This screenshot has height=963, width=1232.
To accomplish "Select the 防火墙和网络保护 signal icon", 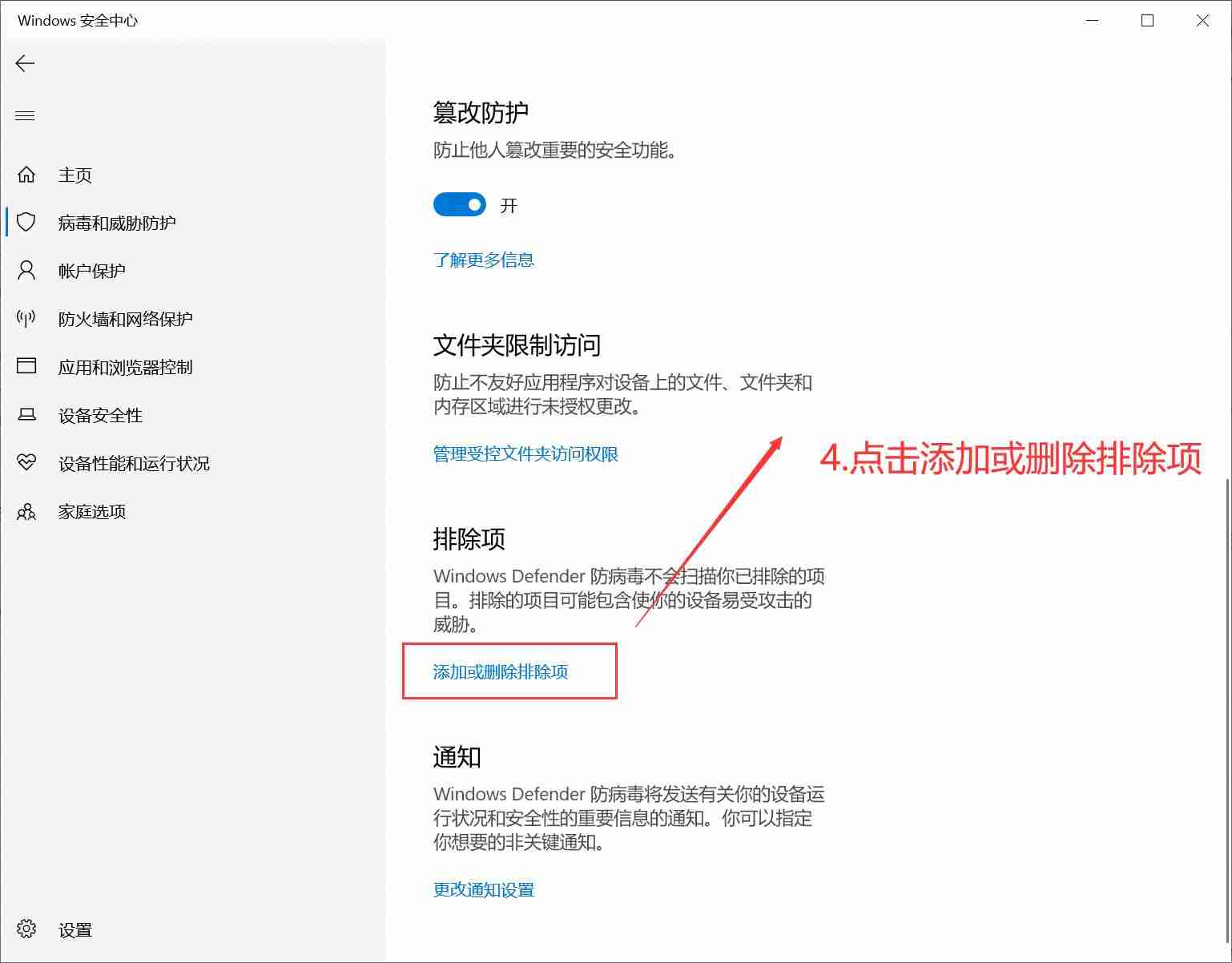I will pos(25,318).
